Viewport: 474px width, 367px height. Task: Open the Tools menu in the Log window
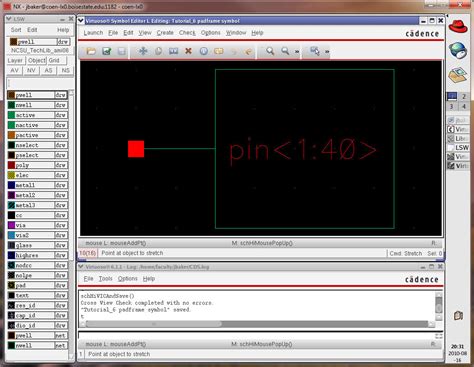105,278
